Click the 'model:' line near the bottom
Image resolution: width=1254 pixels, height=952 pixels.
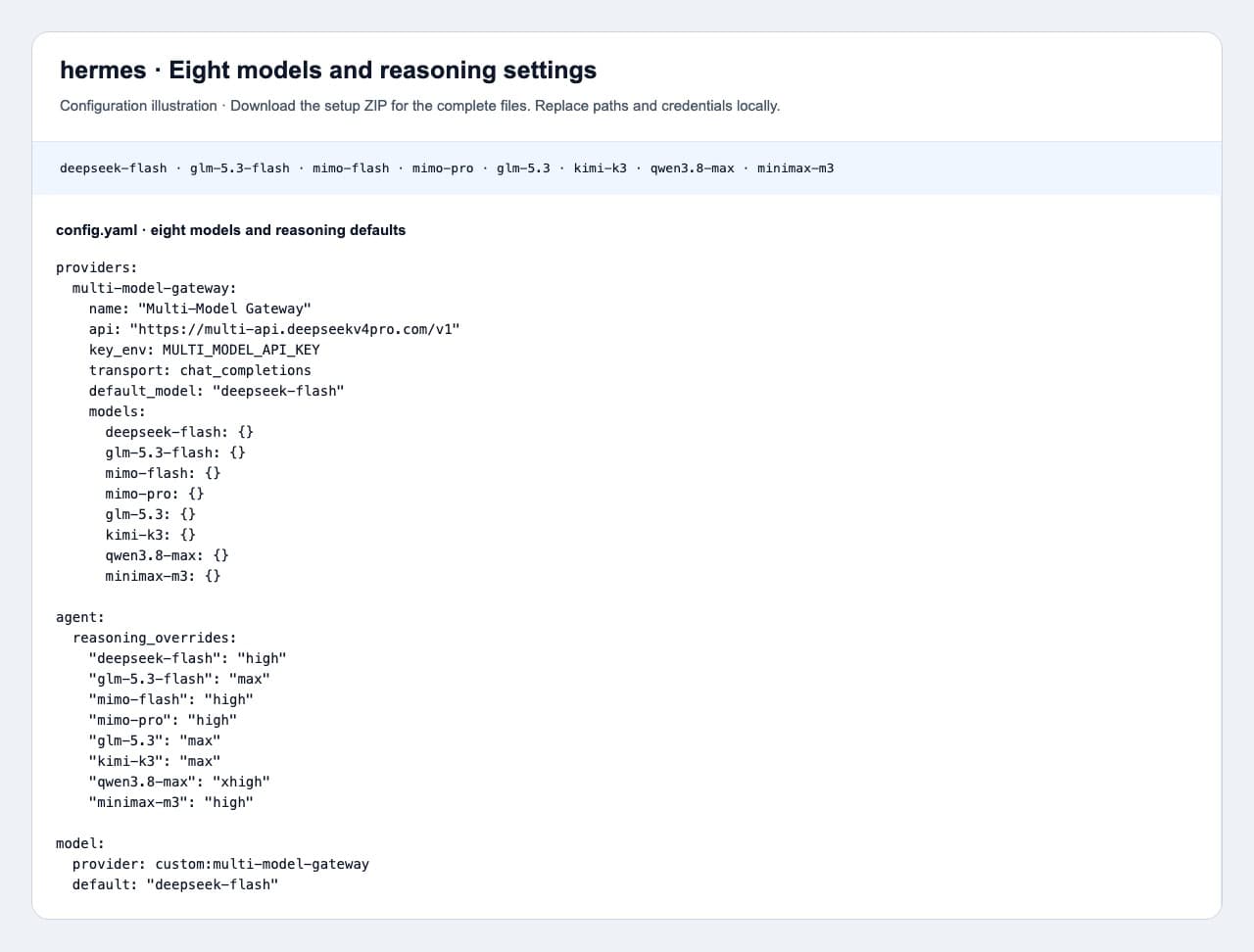(x=80, y=843)
